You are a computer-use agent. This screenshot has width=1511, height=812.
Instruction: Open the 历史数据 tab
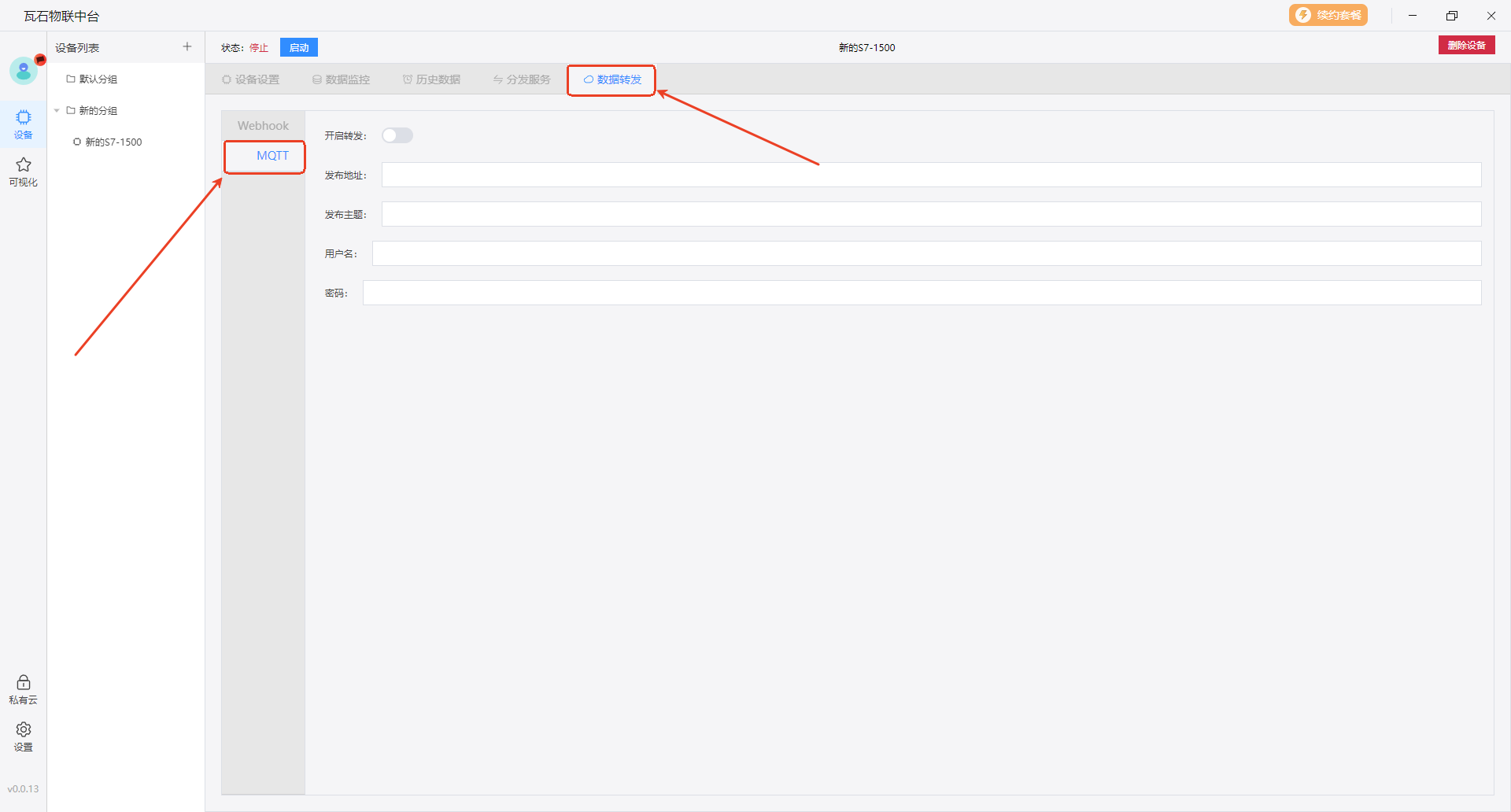click(432, 79)
